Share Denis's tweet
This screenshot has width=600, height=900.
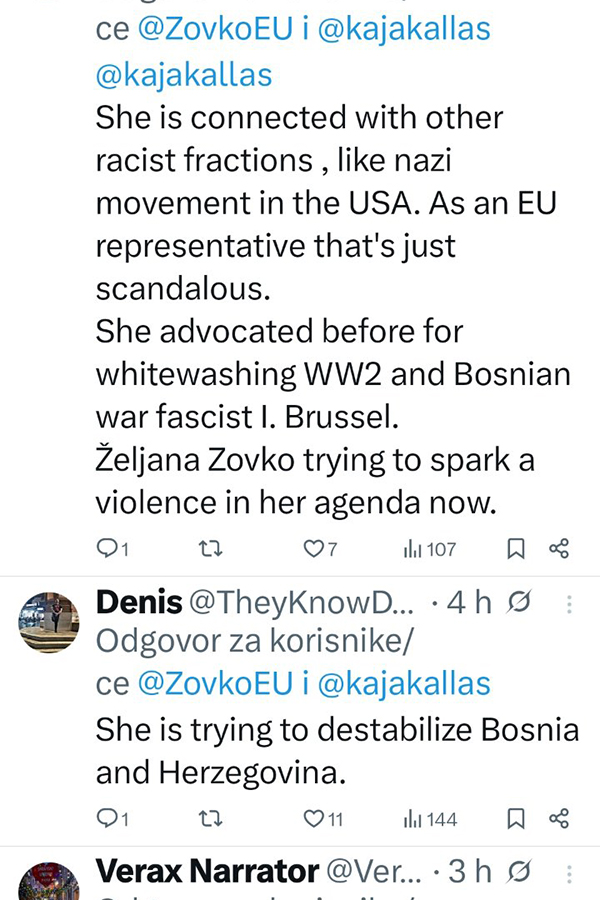[x=559, y=819]
